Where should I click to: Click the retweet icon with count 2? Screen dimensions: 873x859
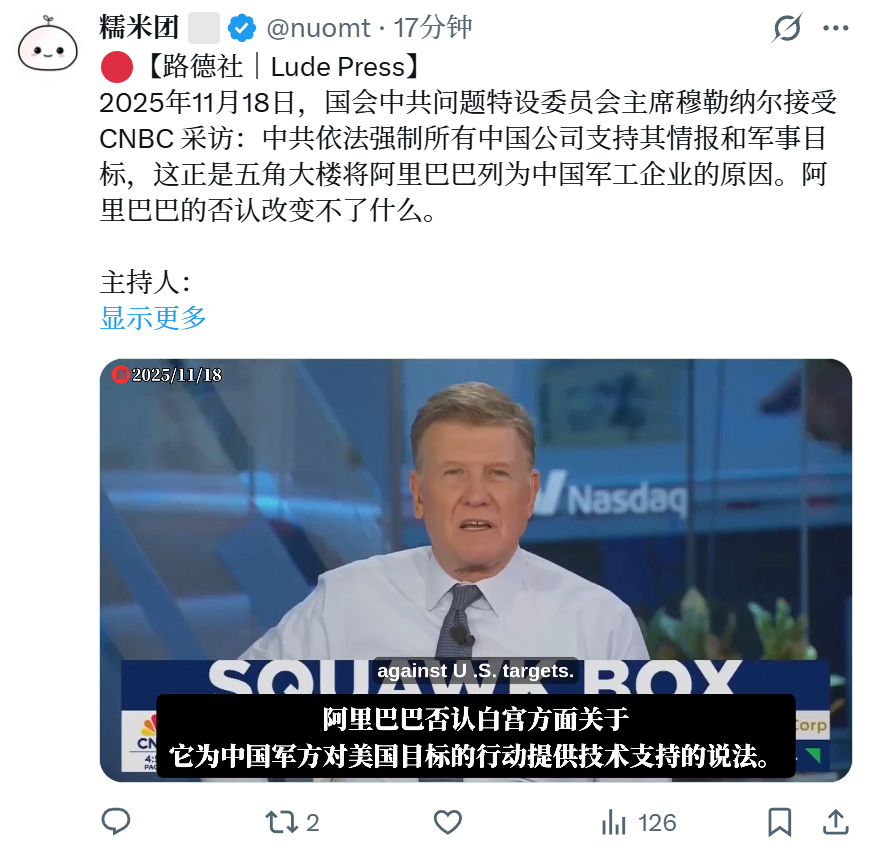point(292,822)
